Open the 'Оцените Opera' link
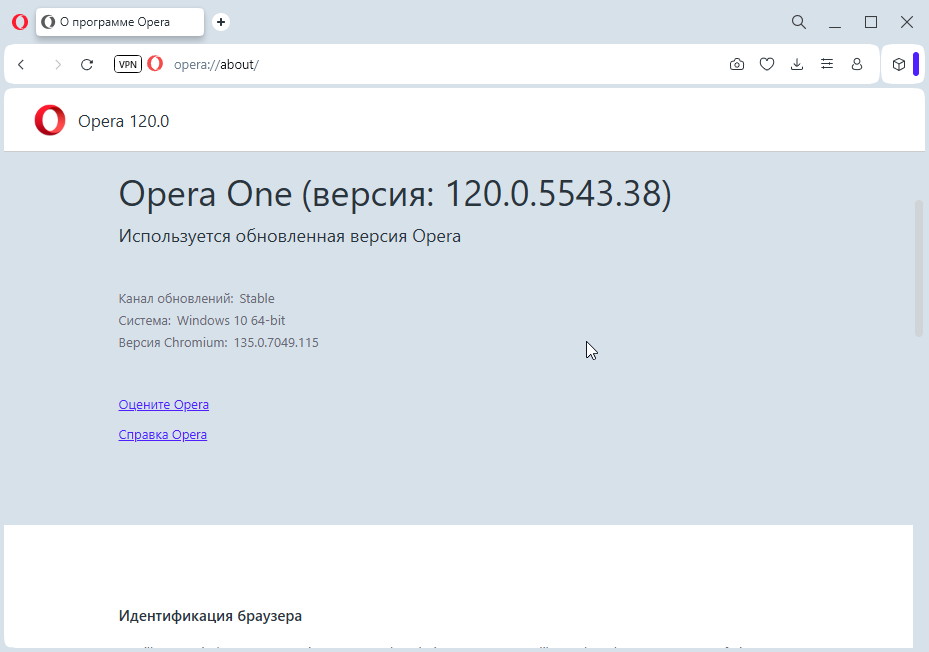929x652 pixels. pos(164,405)
